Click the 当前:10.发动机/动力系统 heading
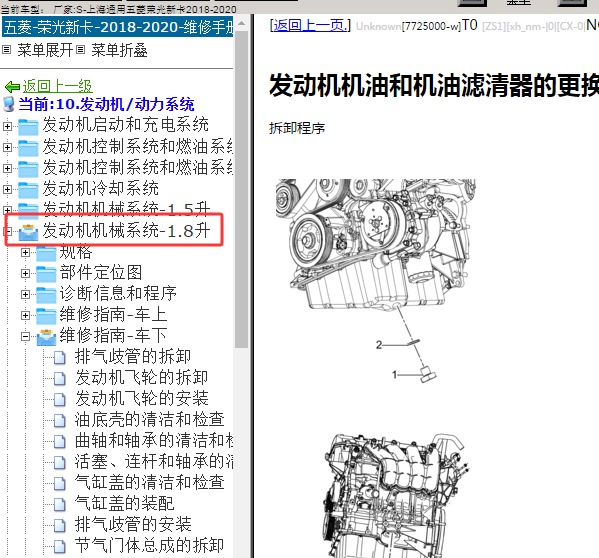 pyautogui.click(x=107, y=105)
